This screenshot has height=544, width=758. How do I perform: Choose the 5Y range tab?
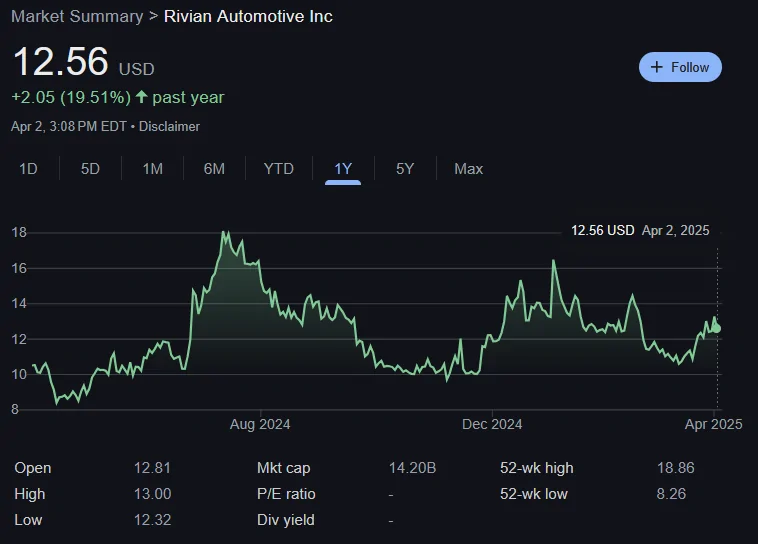point(405,169)
